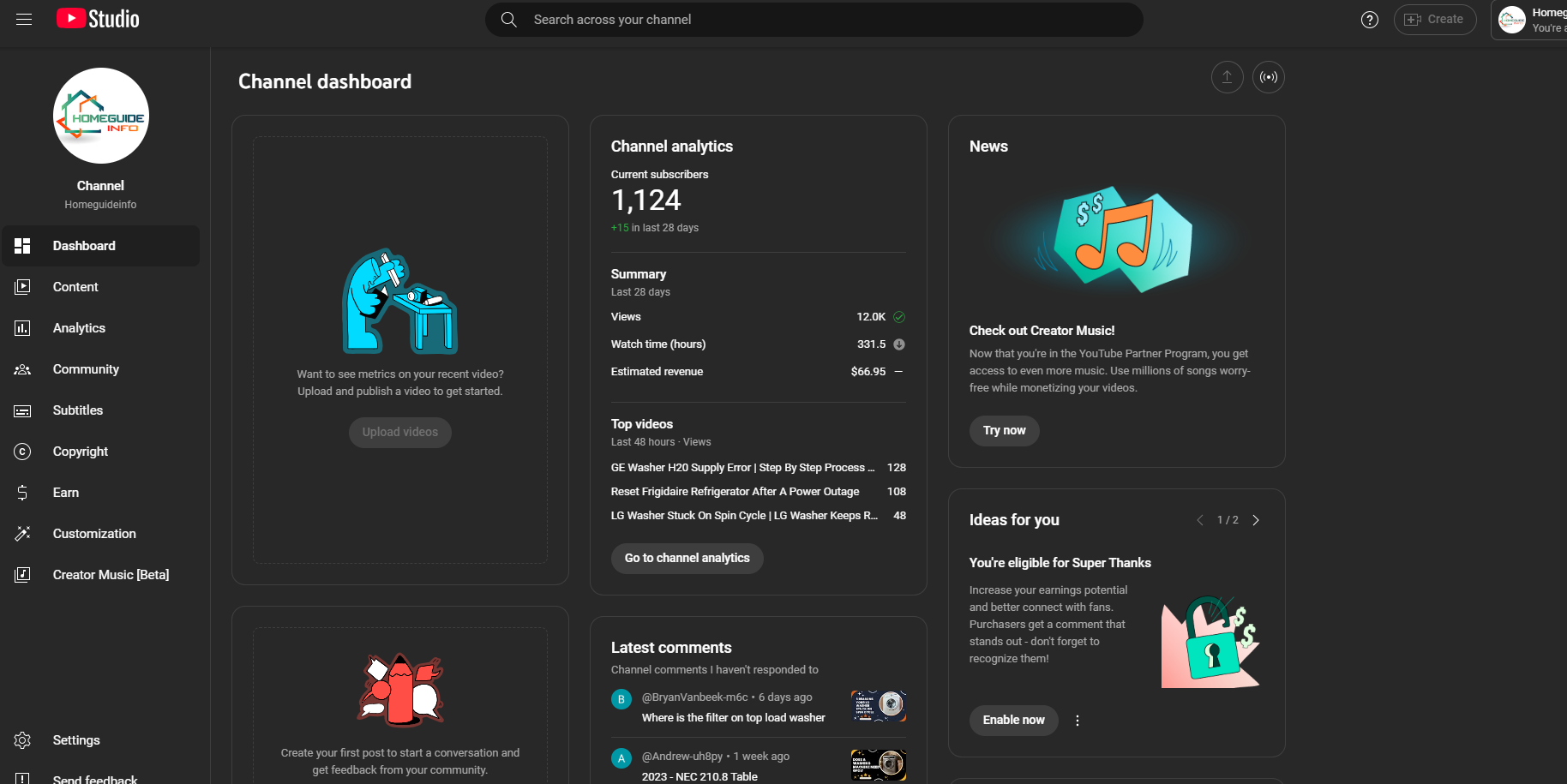This screenshot has width=1567, height=784.
Task: Click the Analytics bar chart icon
Action: point(22,328)
